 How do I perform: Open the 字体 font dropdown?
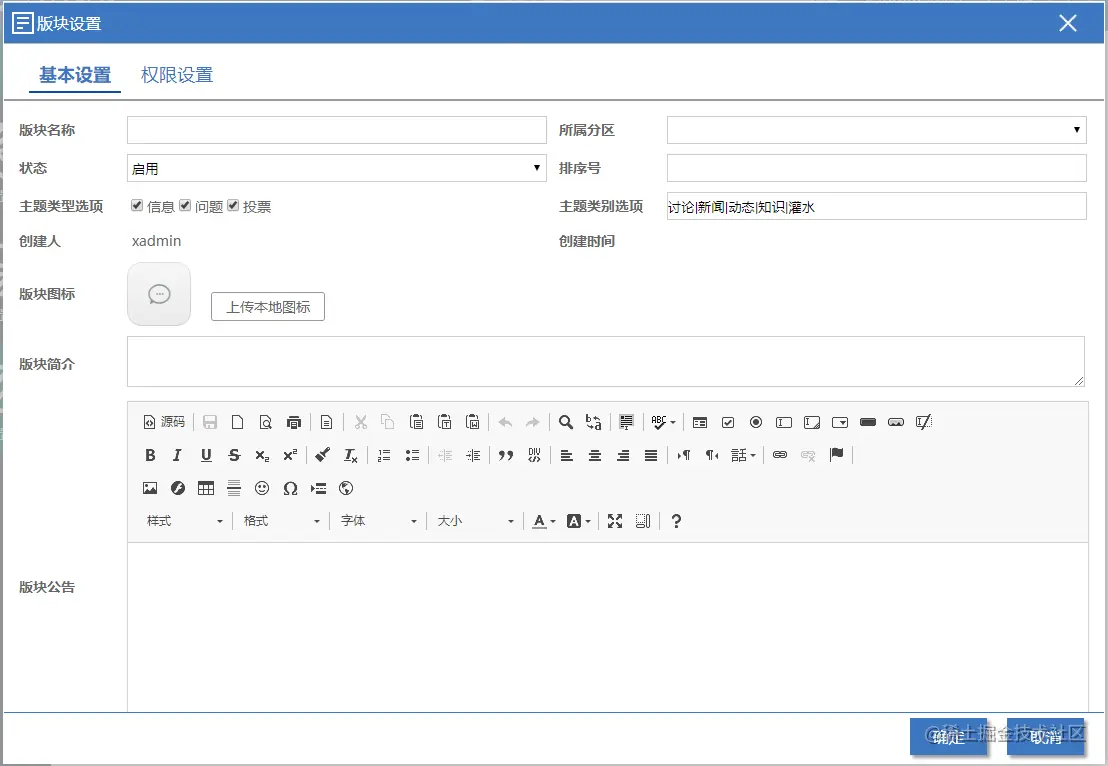pos(378,522)
